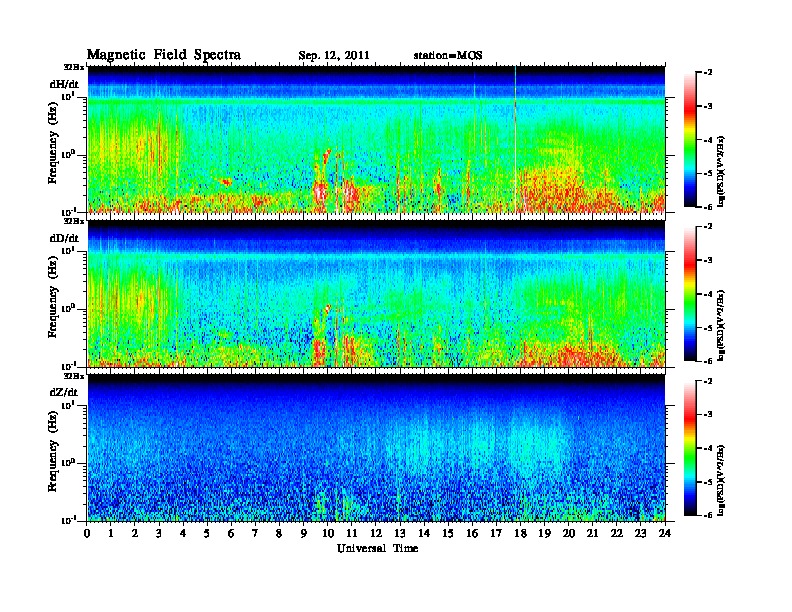
Task: Click the dH/dt panel label
Action: click(x=64, y=84)
